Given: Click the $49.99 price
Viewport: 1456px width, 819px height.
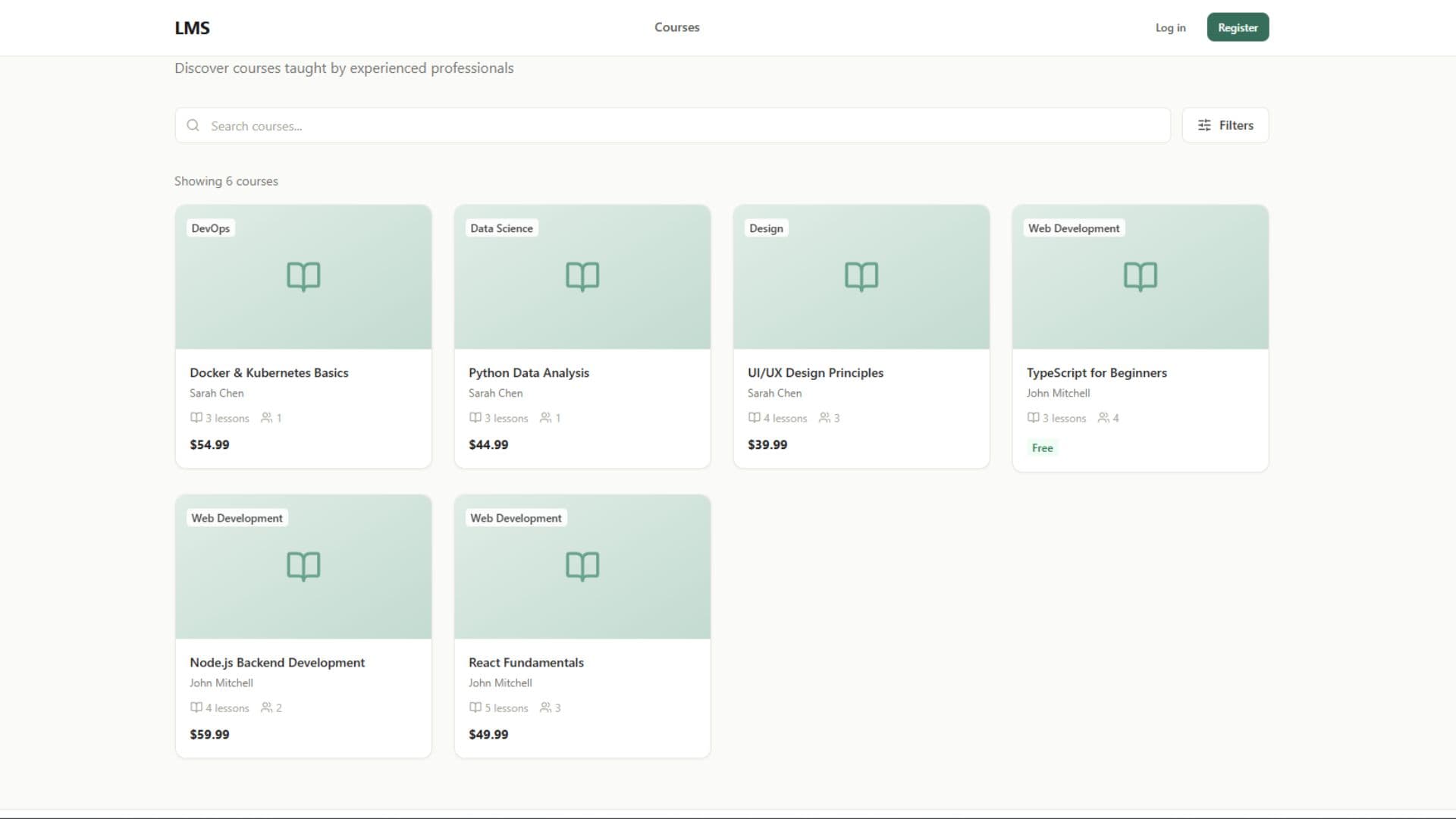Looking at the screenshot, I should tap(488, 735).
